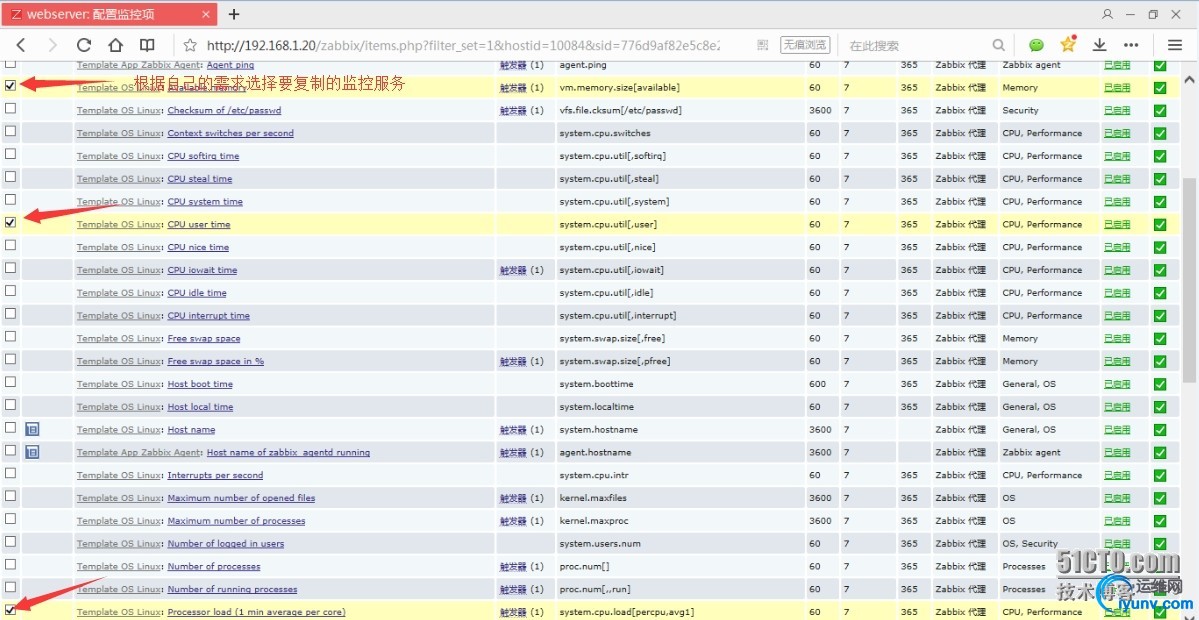Click the vertical page scrollbar thumb

[x=1189, y=279]
